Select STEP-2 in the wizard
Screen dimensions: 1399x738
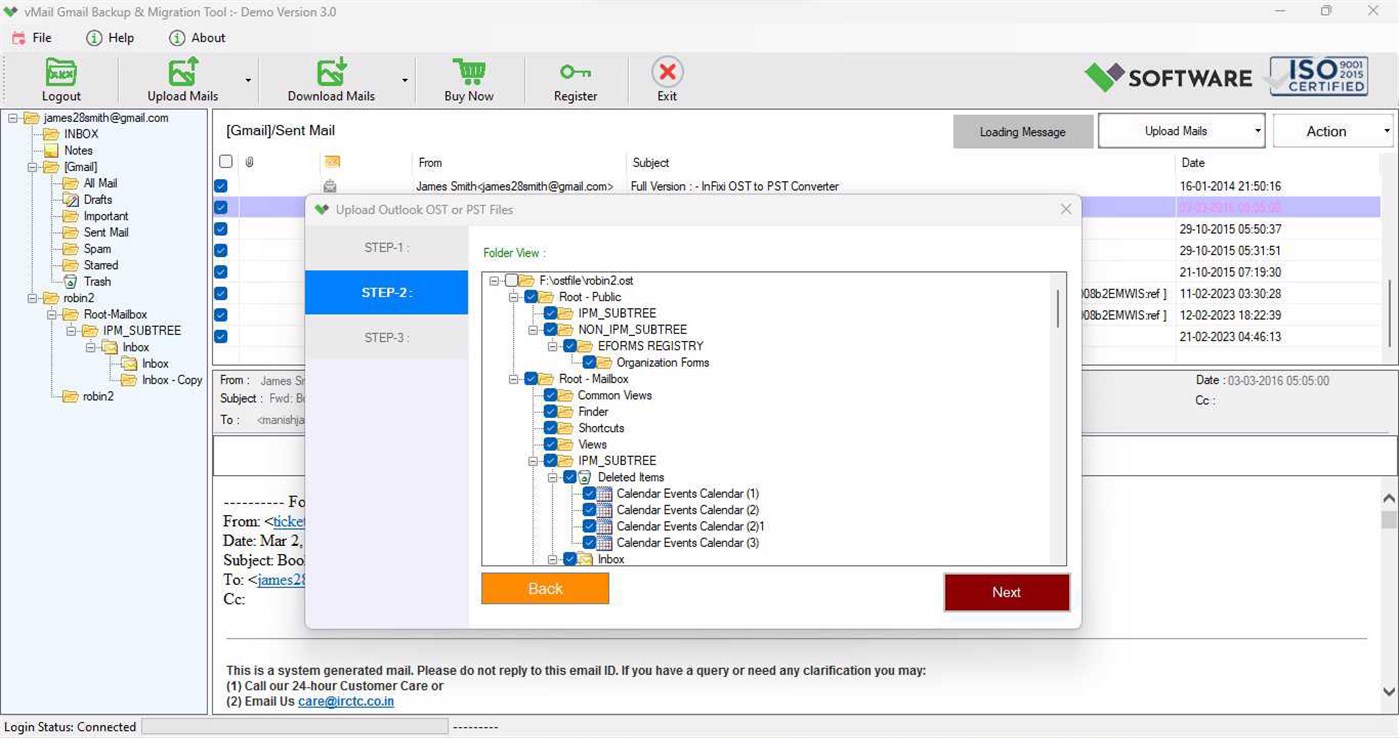point(386,292)
